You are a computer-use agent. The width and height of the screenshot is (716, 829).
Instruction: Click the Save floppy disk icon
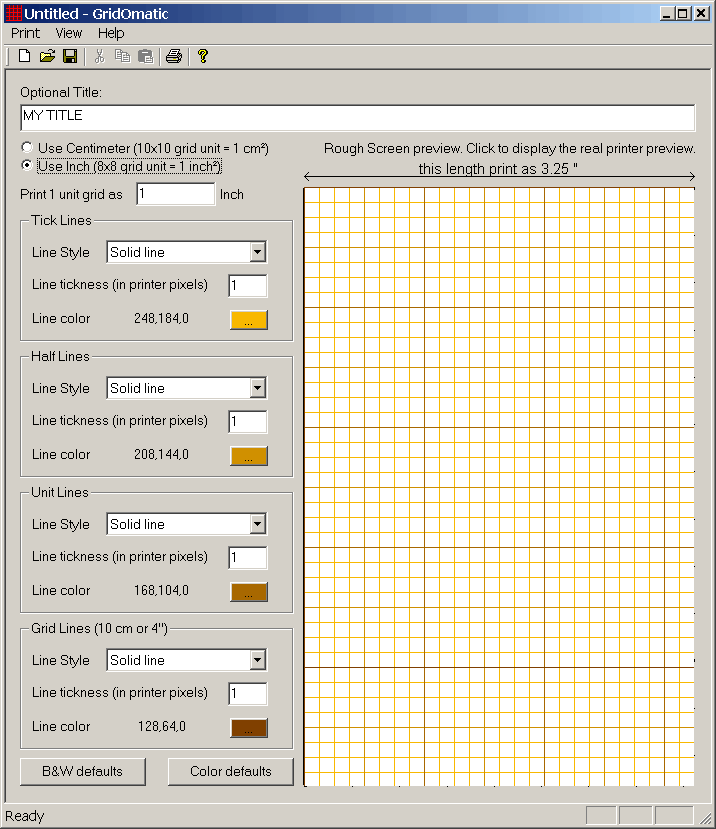(70, 57)
